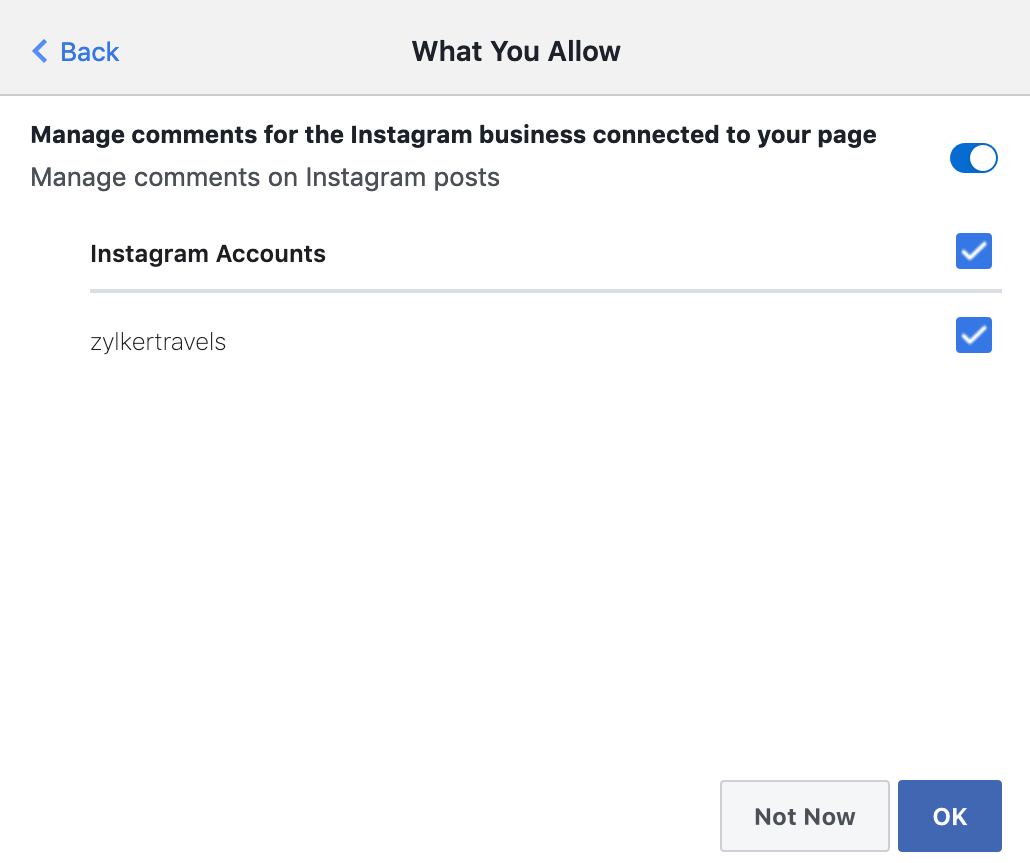Select the zylkertravels account name
1030x863 pixels.
coord(158,342)
